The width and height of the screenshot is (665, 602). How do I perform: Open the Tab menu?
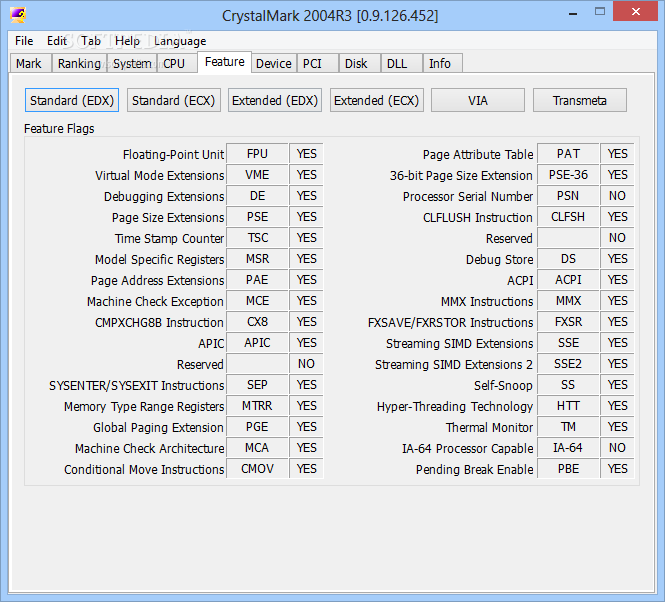point(91,41)
